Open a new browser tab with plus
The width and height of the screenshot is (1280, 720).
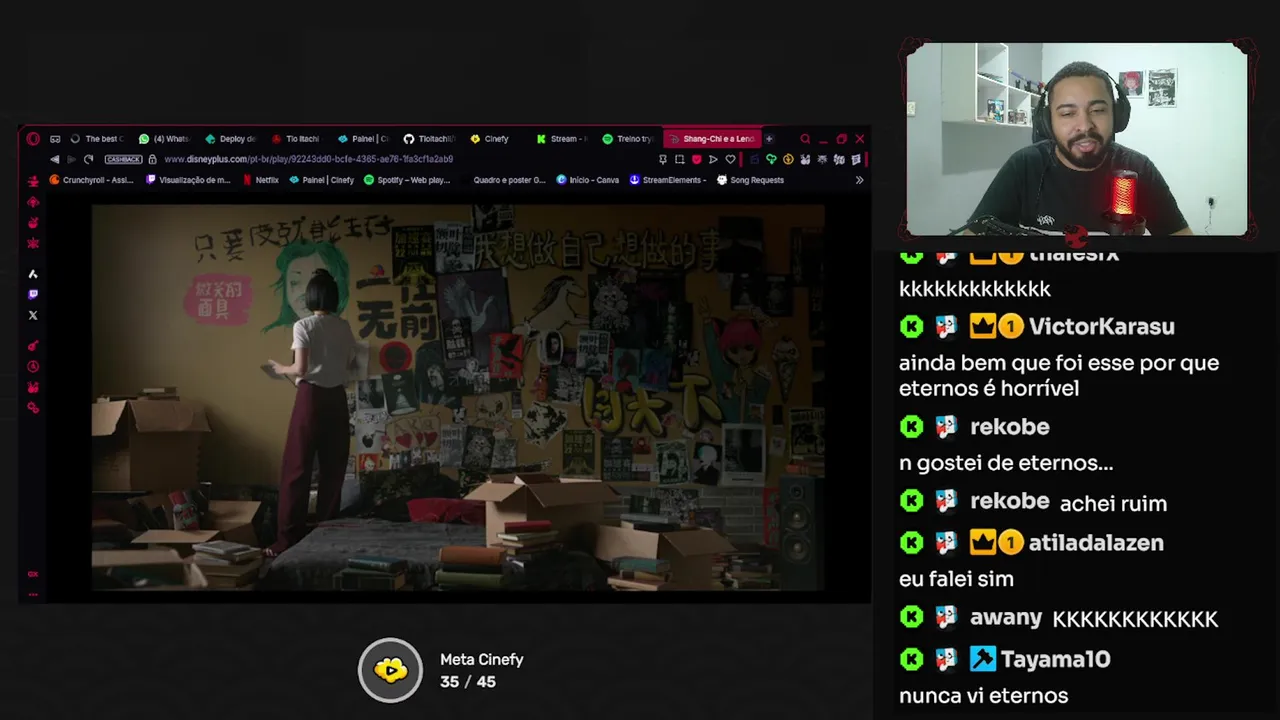(769, 139)
